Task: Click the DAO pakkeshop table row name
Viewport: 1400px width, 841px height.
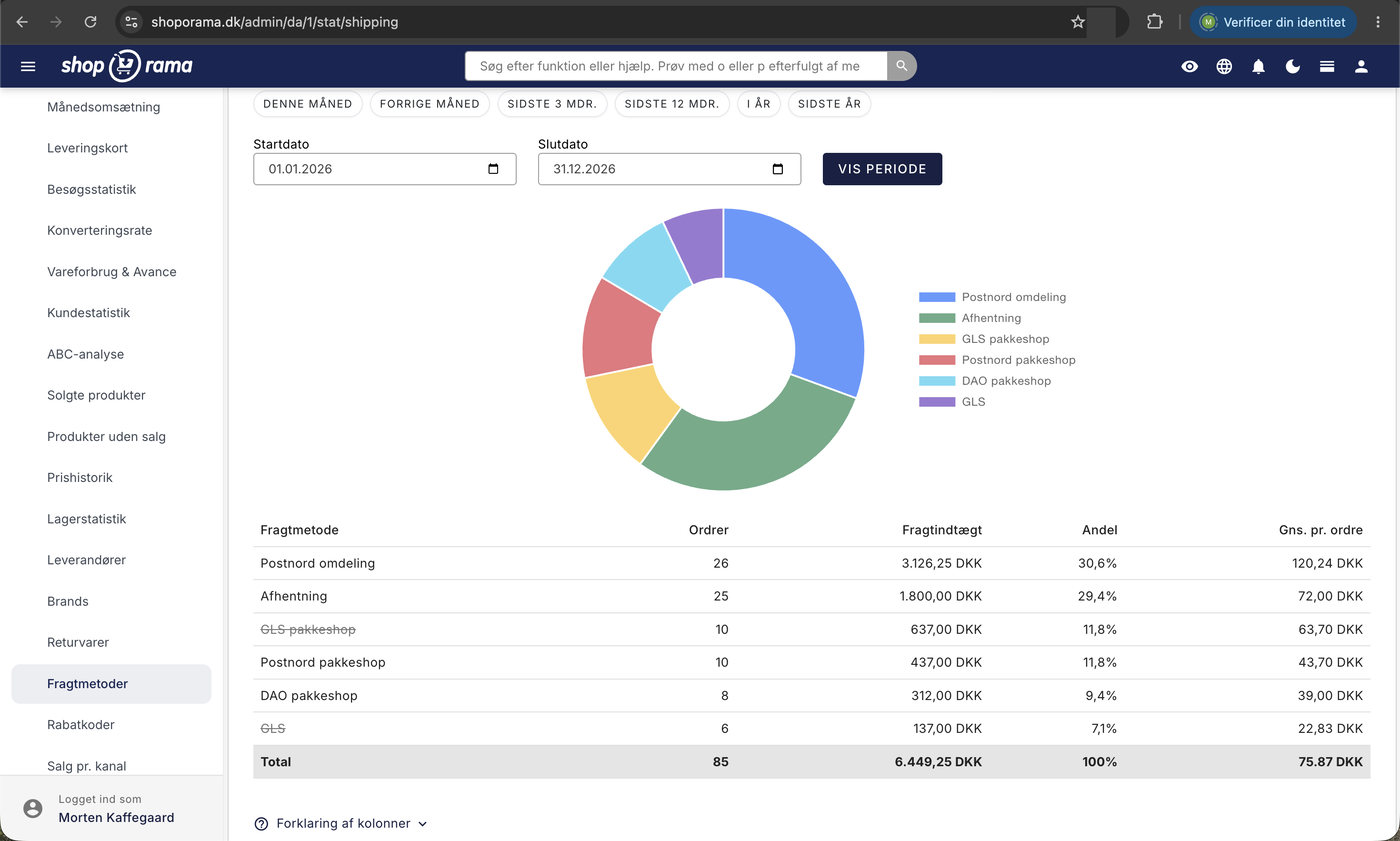Action: 309,696
